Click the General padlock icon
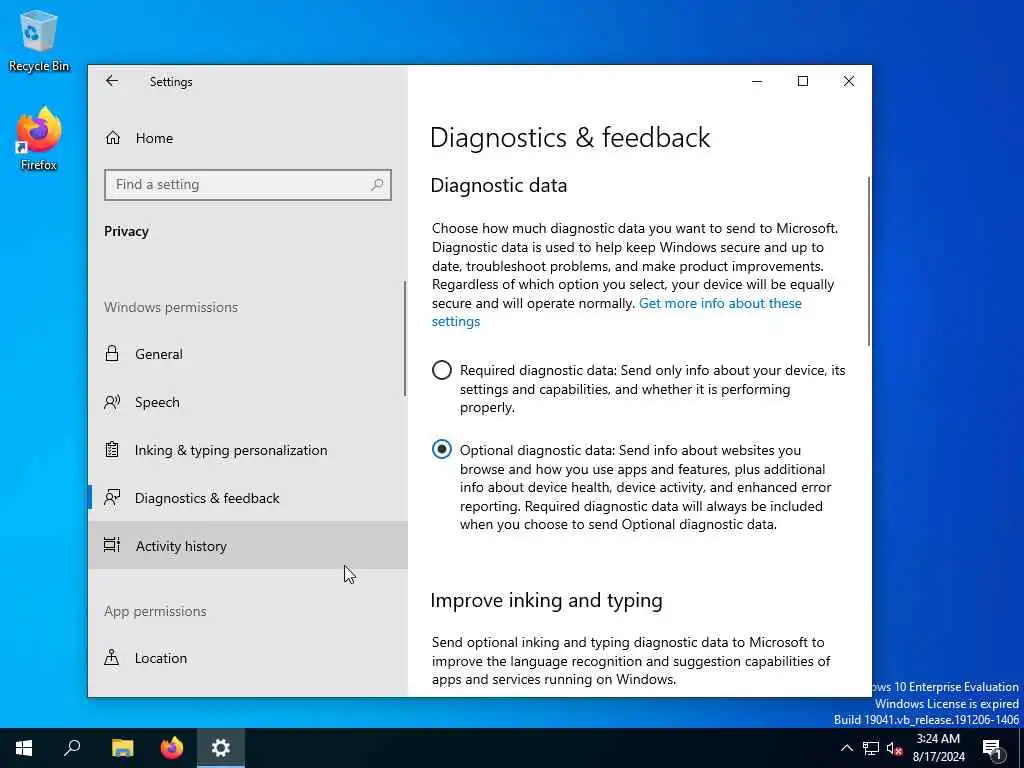The width and height of the screenshot is (1024, 768). [x=112, y=353]
